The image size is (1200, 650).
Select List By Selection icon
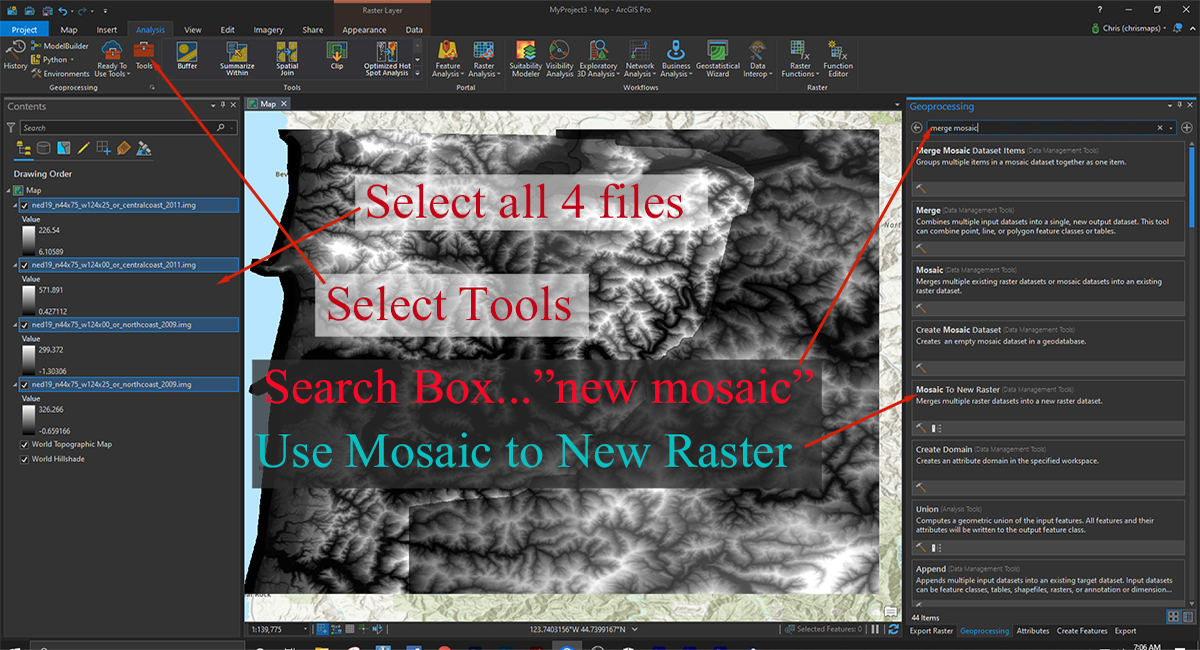[x=63, y=149]
